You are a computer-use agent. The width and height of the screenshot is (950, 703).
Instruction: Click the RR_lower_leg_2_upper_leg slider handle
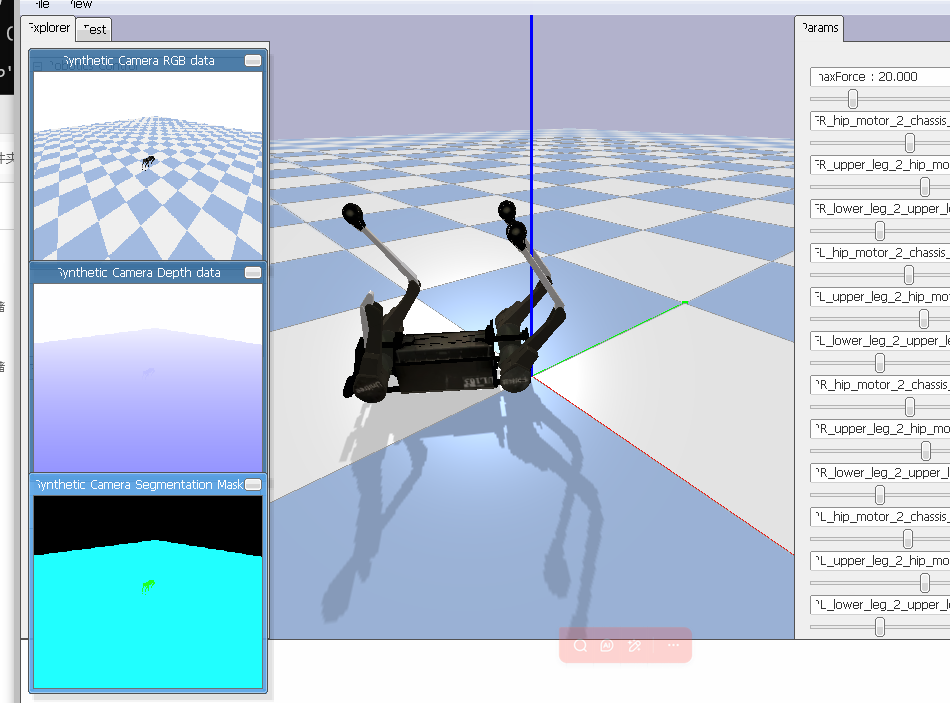tap(880, 495)
